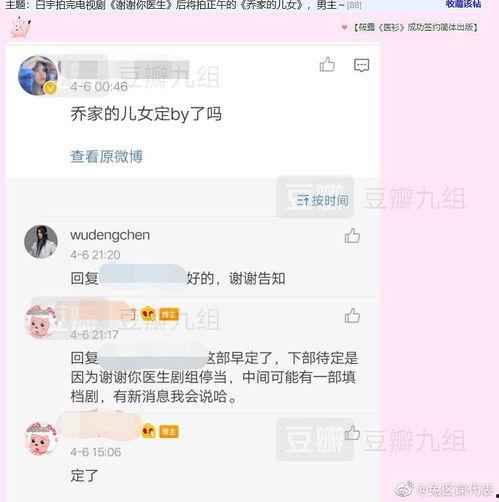Click the blurred mention in wudengchen's reply
The image size is (499, 502).
point(142,278)
